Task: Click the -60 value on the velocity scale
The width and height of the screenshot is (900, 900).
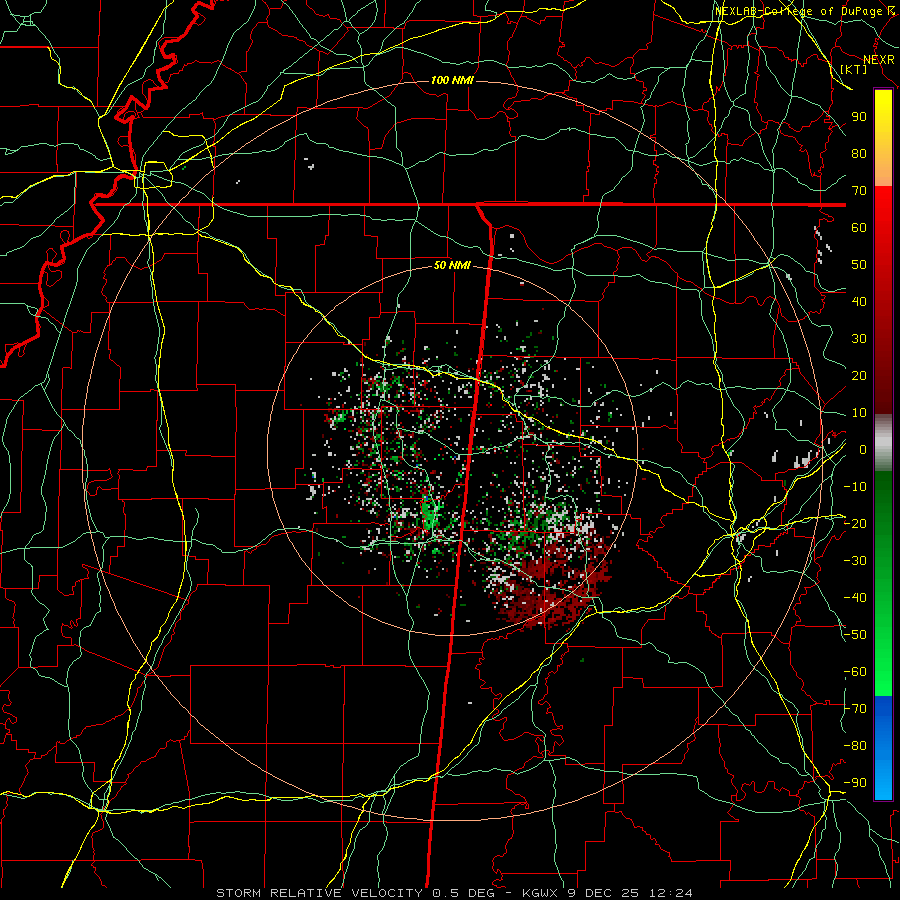Action: [855, 672]
